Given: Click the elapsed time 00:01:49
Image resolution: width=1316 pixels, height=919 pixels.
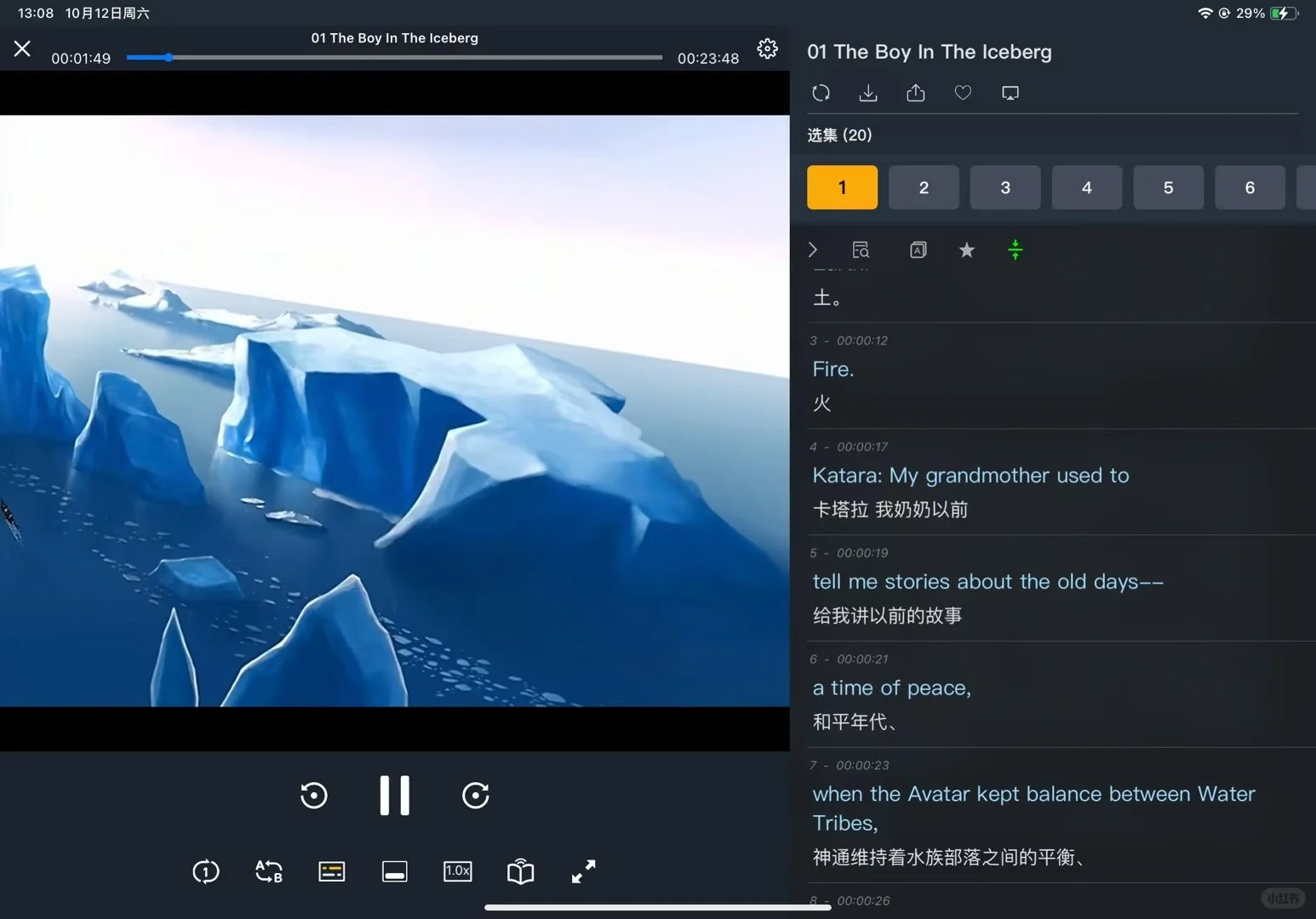Looking at the screenshot, I should tap(81, 59).
